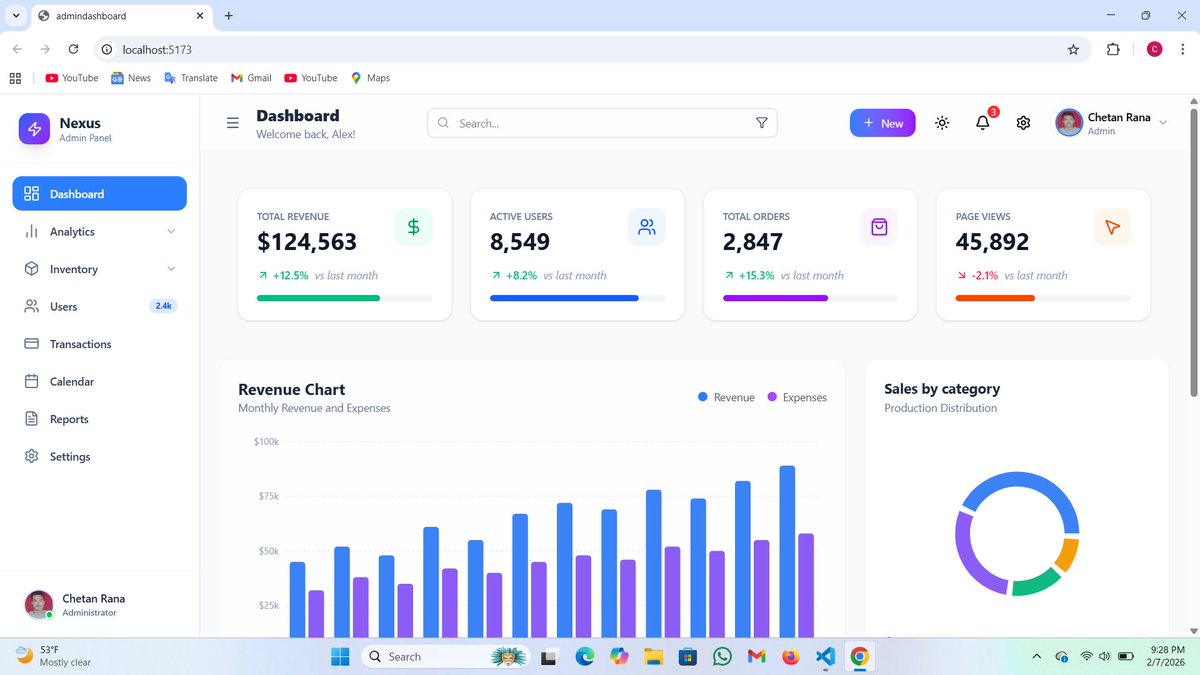The height and width of the screenshot is (675, 1200).
Task: Click sidebar footer Chetan Rana avatar
Action: 38,604
